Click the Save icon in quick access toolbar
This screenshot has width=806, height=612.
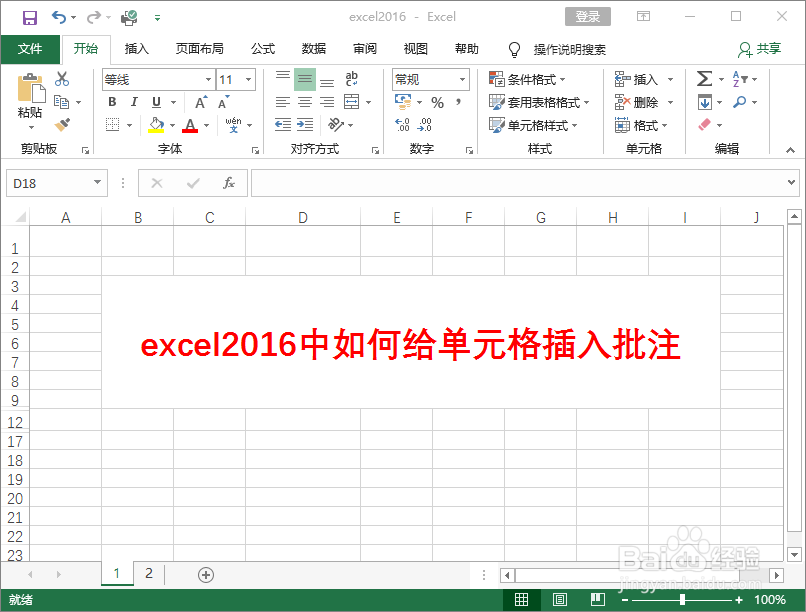[30, 17]
